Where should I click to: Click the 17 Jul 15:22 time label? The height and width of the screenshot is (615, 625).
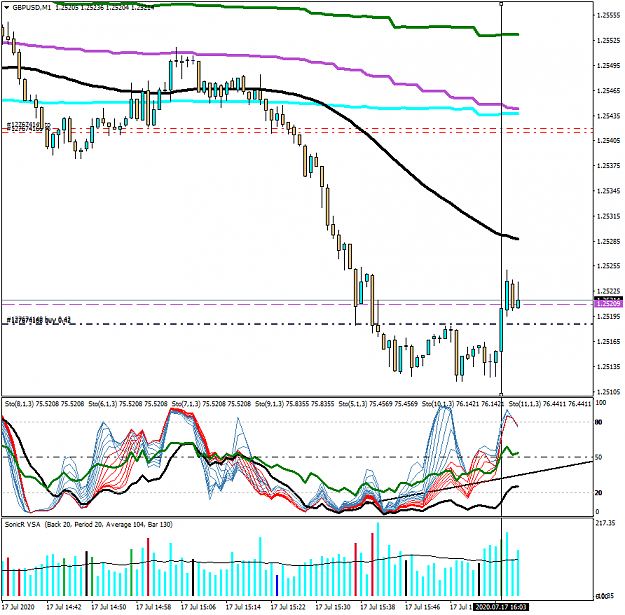288,607
